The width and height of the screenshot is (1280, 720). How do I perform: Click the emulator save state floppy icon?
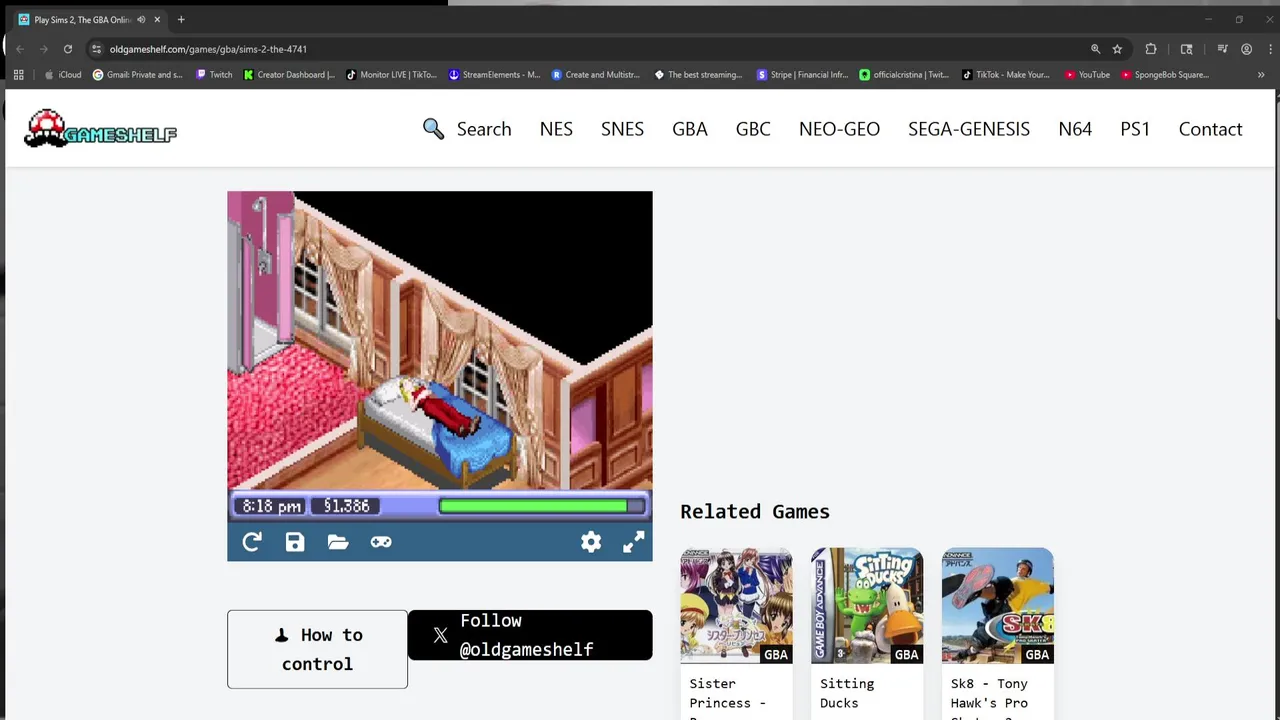[x=295, y=542]
